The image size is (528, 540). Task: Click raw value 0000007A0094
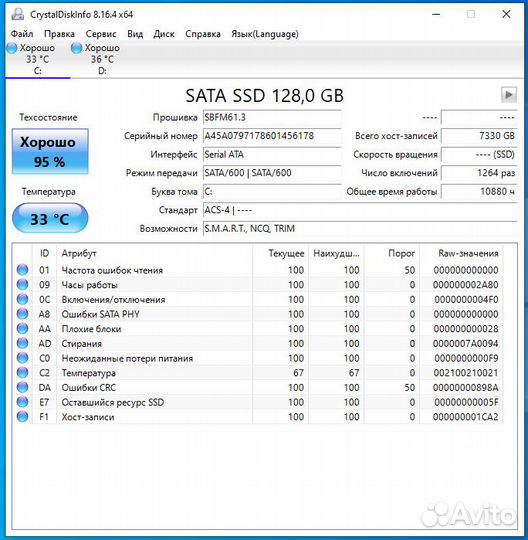click(465, 344)
